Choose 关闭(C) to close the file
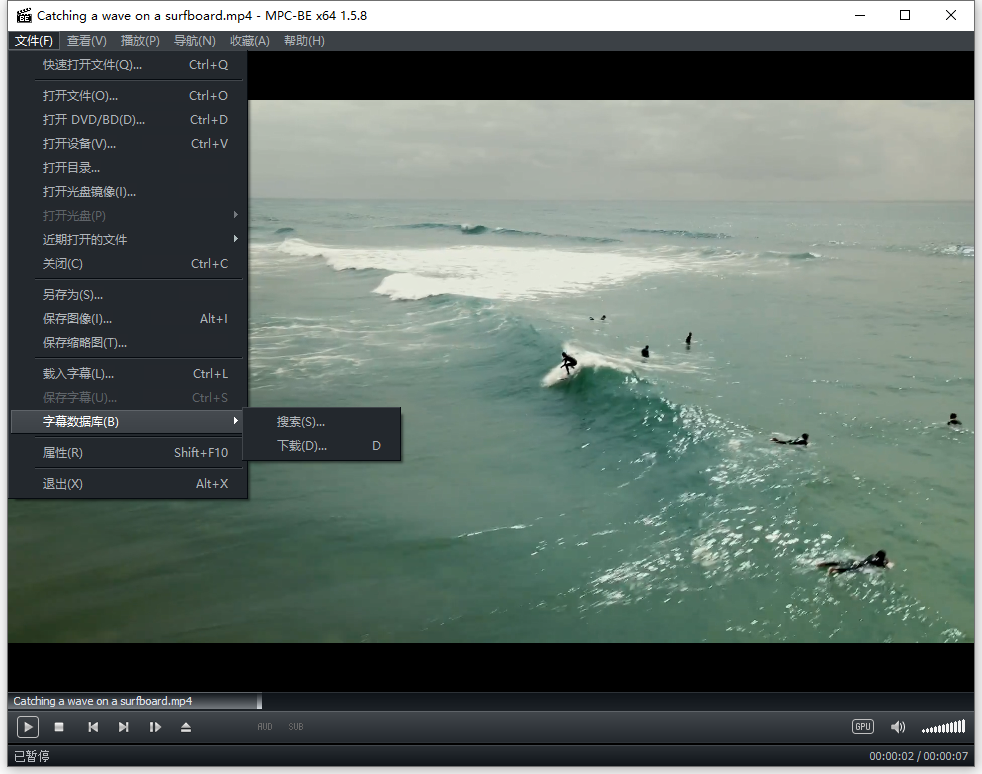The width and height of the screenshot is (982, 774). [x=128, y=264]
